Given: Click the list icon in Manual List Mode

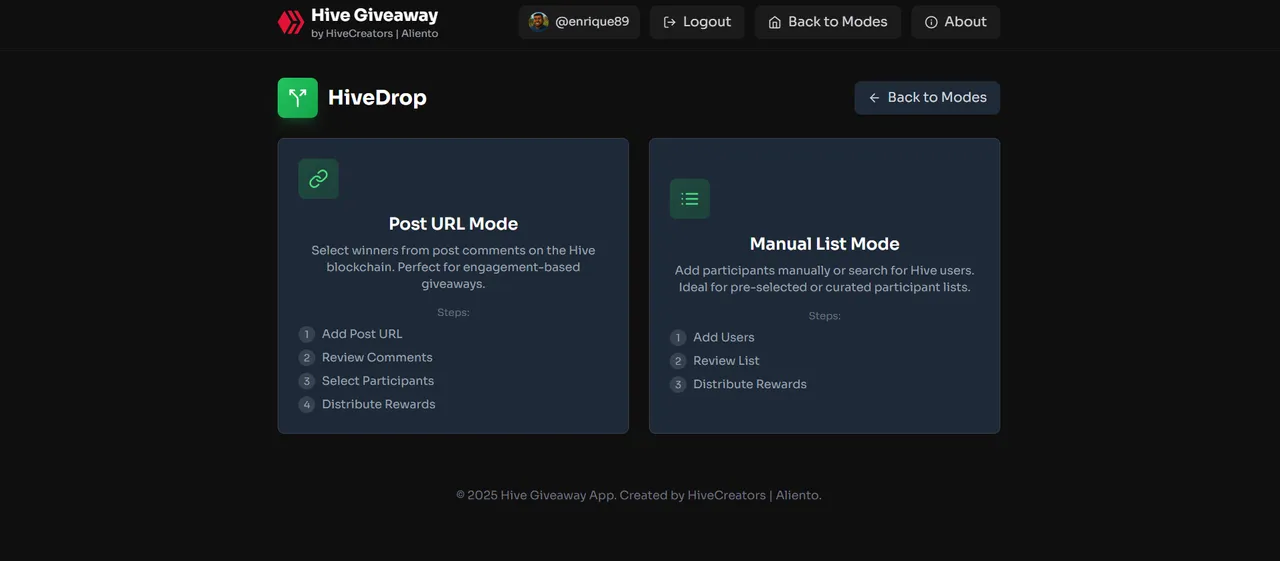Looking at the screenshot, I should click(x=690, y=199).
